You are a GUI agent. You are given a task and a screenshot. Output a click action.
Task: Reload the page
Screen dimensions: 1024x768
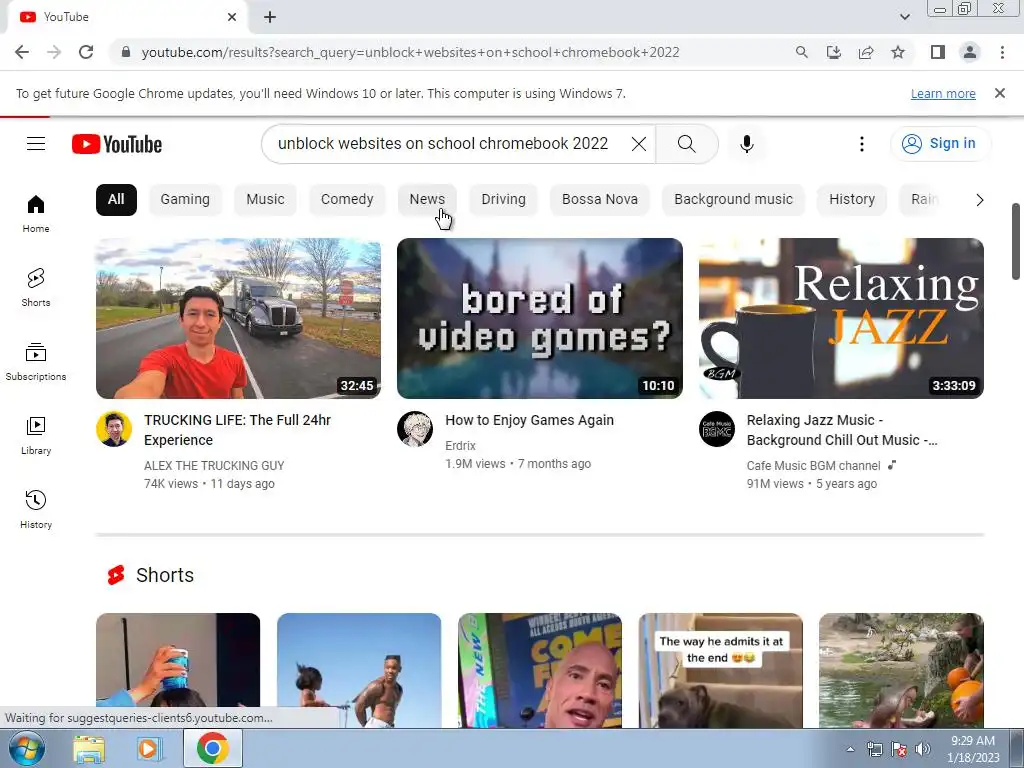pos(86,52)
